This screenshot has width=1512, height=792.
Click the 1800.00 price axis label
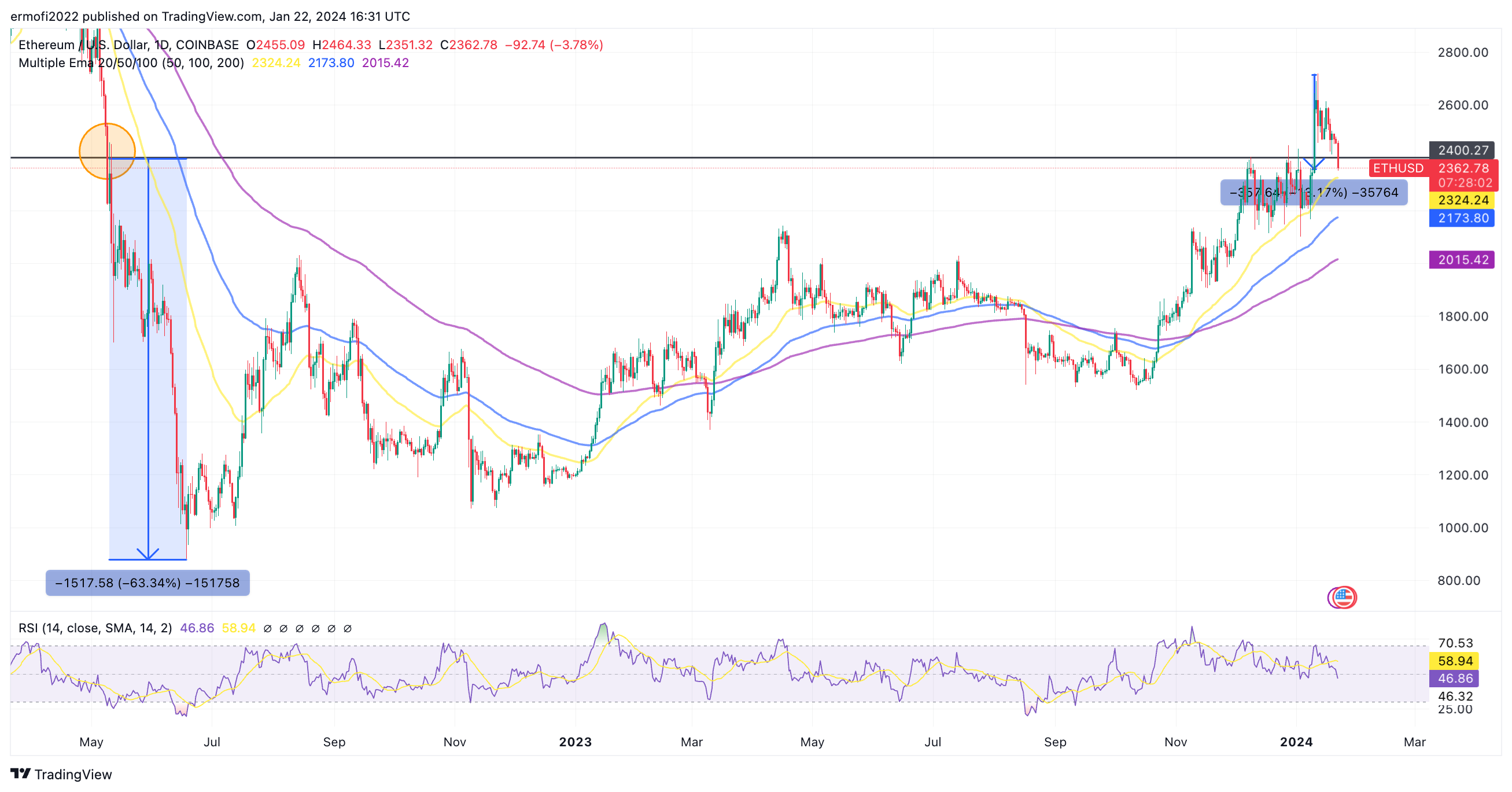click(x=1463, y=316)
